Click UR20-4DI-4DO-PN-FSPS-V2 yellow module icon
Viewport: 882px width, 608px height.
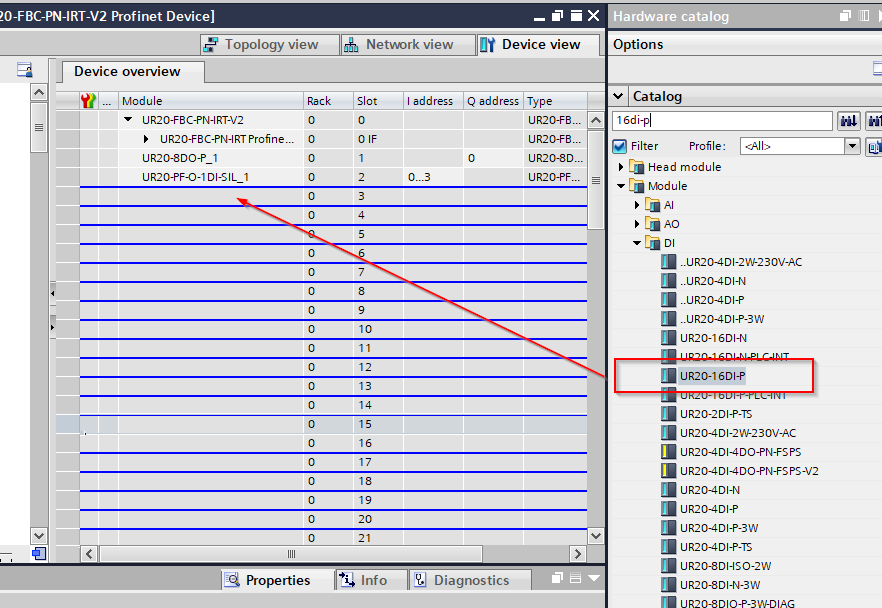click(x=668, y=471)
